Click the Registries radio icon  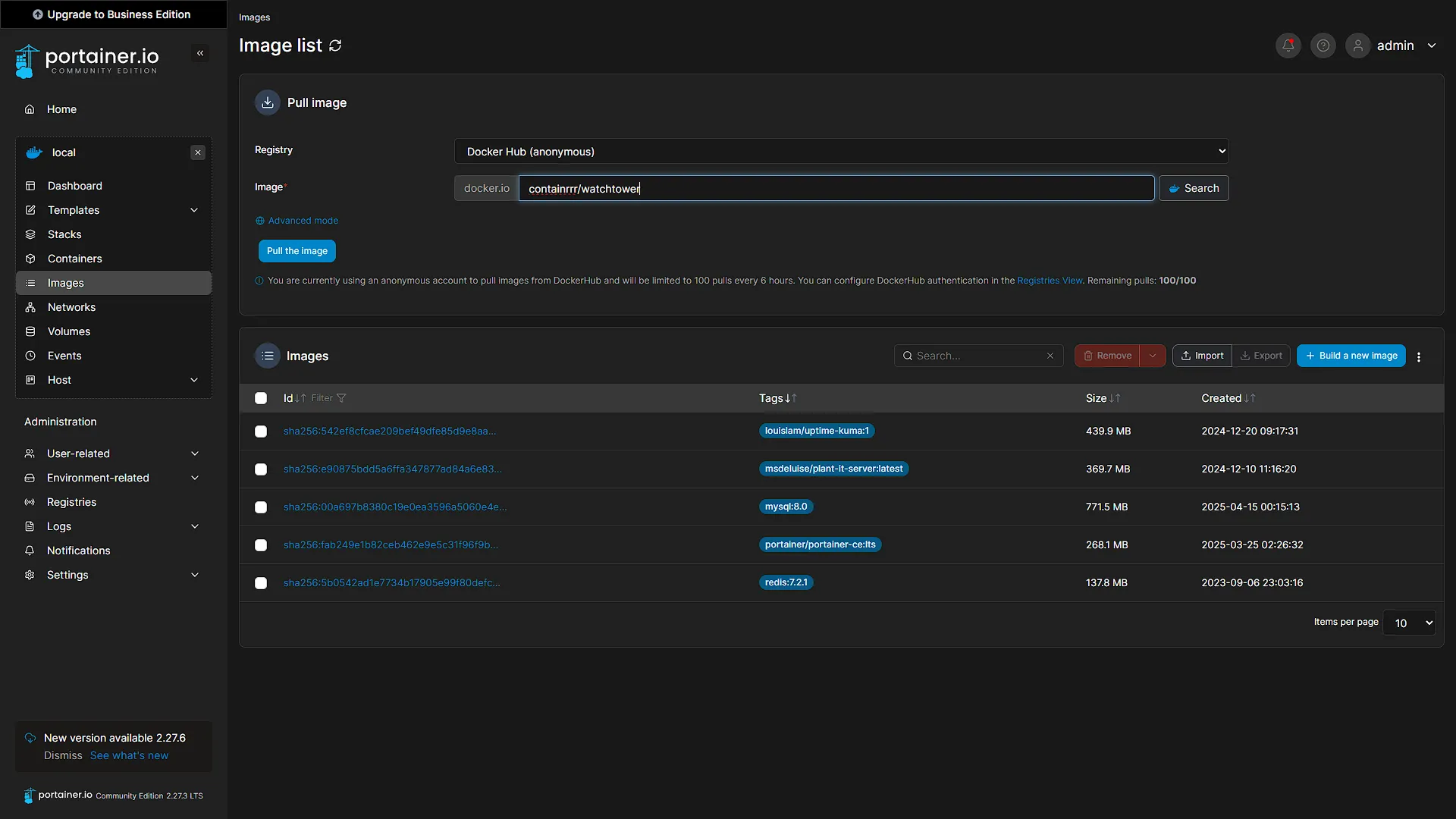(30, 502)
